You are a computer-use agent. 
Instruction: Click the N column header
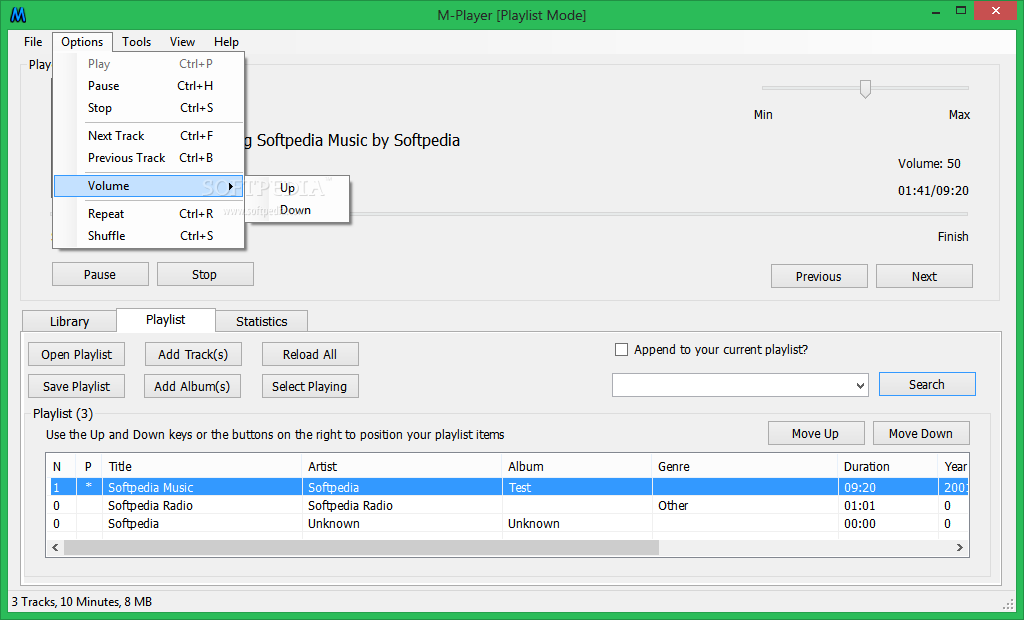pyautogui.click(x=64, y=466)
